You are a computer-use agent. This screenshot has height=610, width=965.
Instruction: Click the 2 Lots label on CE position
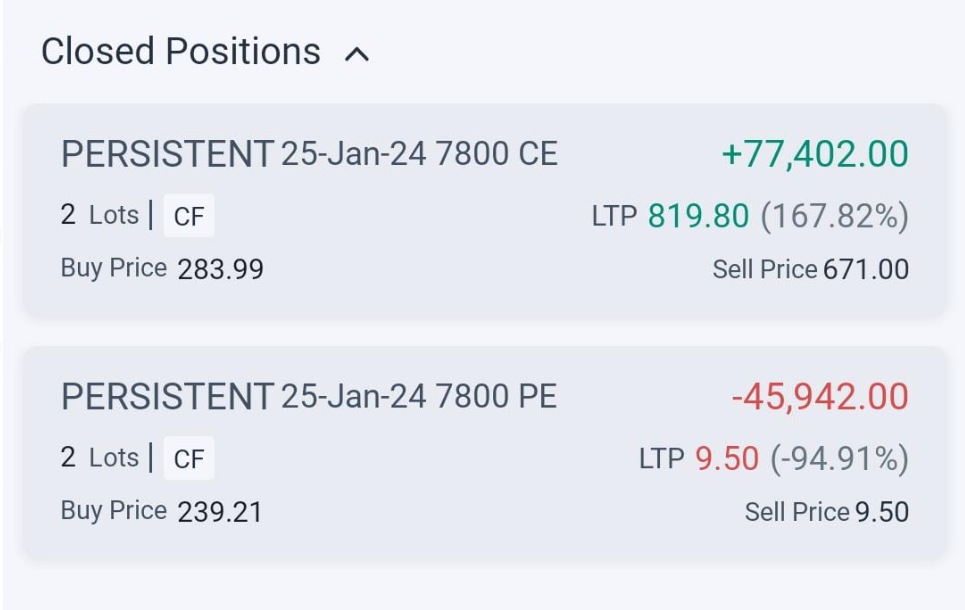pyautogui.click(x=99, y=214)
